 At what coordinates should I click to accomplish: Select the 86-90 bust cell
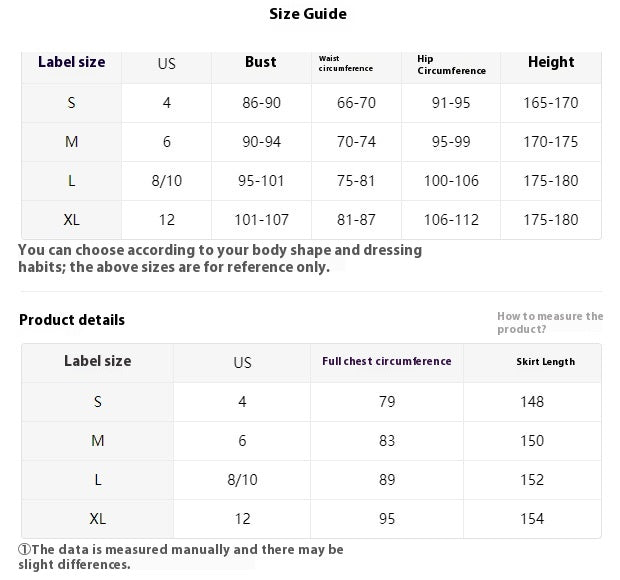[x=261, y=103]
